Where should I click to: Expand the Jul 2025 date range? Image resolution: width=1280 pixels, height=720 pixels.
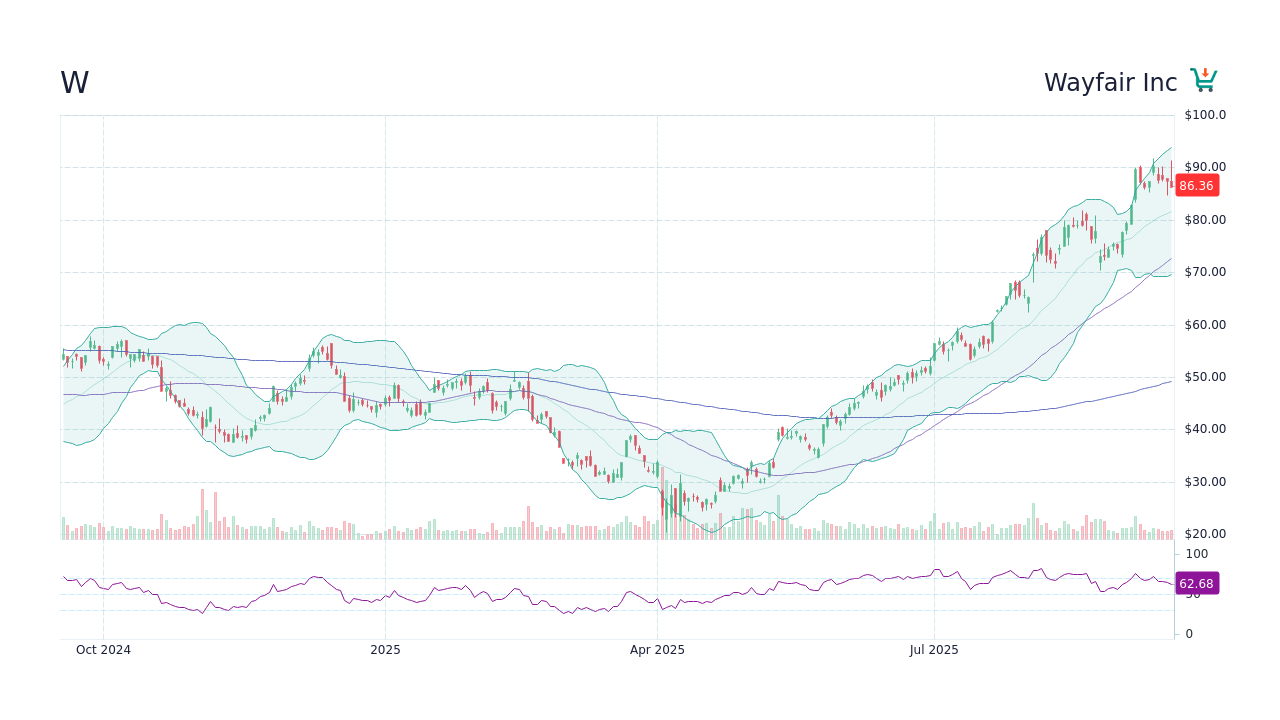pos(934,649)
